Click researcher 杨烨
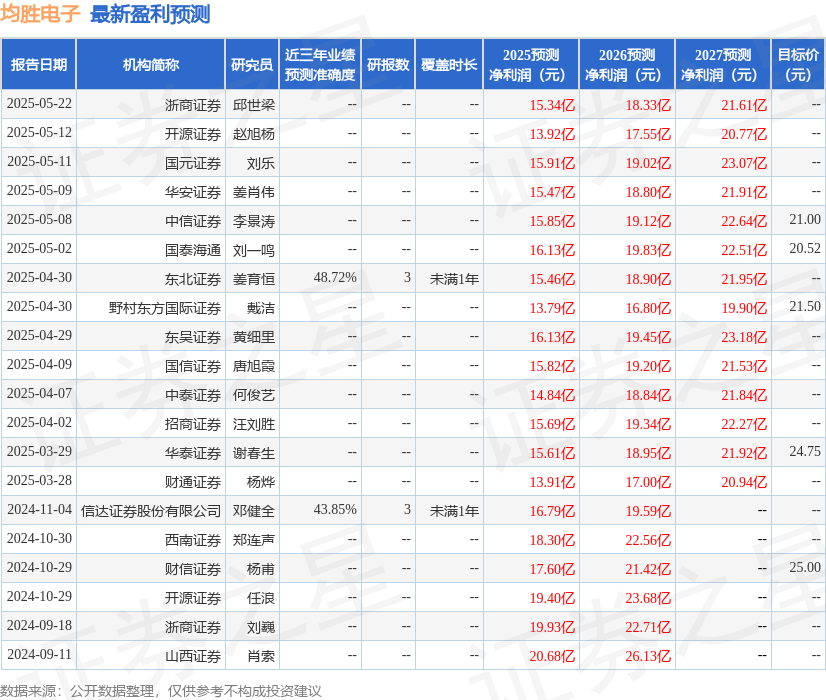The height and width of the screenshot is (700, 826). (x=261, y=482)
